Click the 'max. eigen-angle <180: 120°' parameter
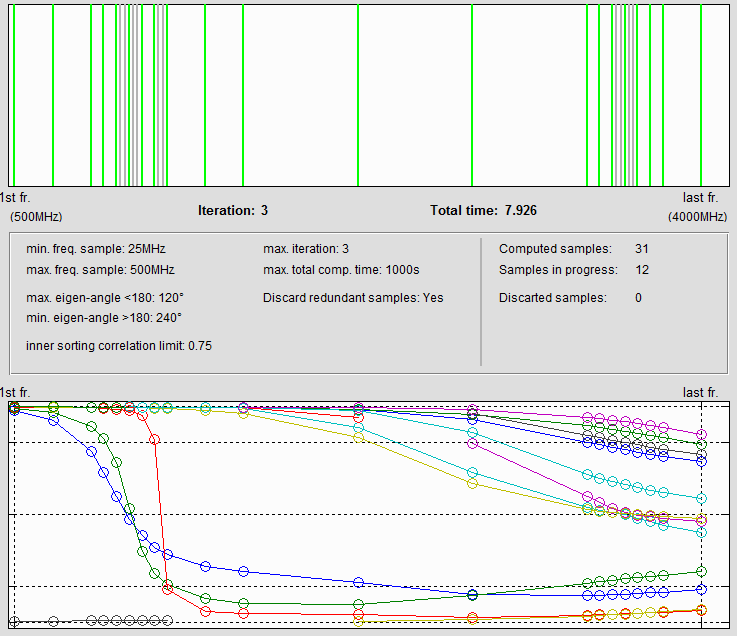The image size is (737, 636). click(105, 298)
